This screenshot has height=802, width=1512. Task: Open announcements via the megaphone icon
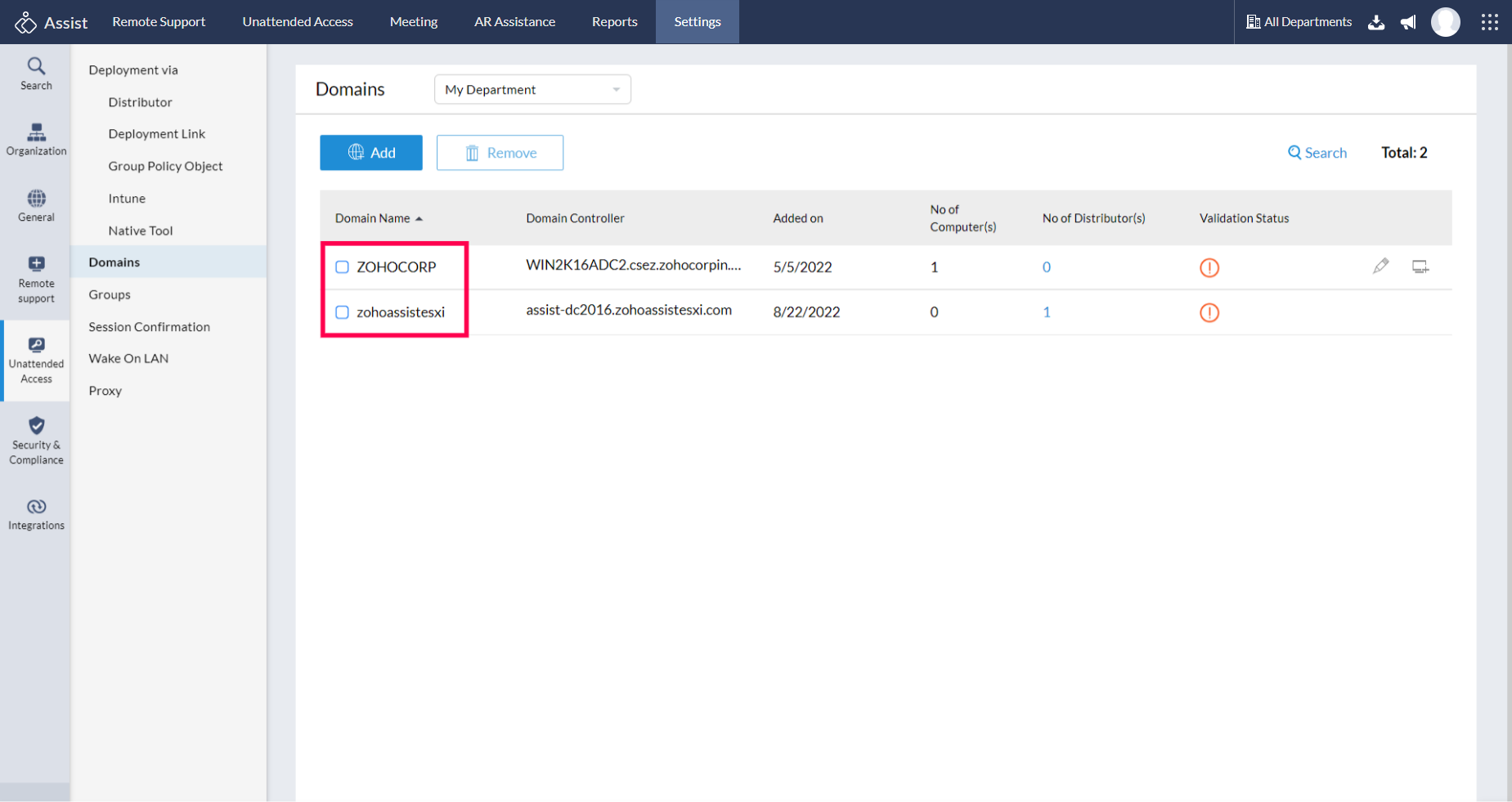point(1408,22)
